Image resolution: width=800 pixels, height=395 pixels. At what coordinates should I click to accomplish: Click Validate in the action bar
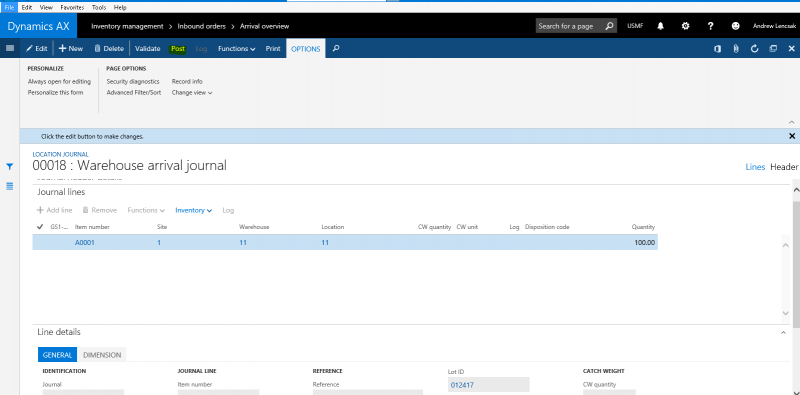coord(147,48)
